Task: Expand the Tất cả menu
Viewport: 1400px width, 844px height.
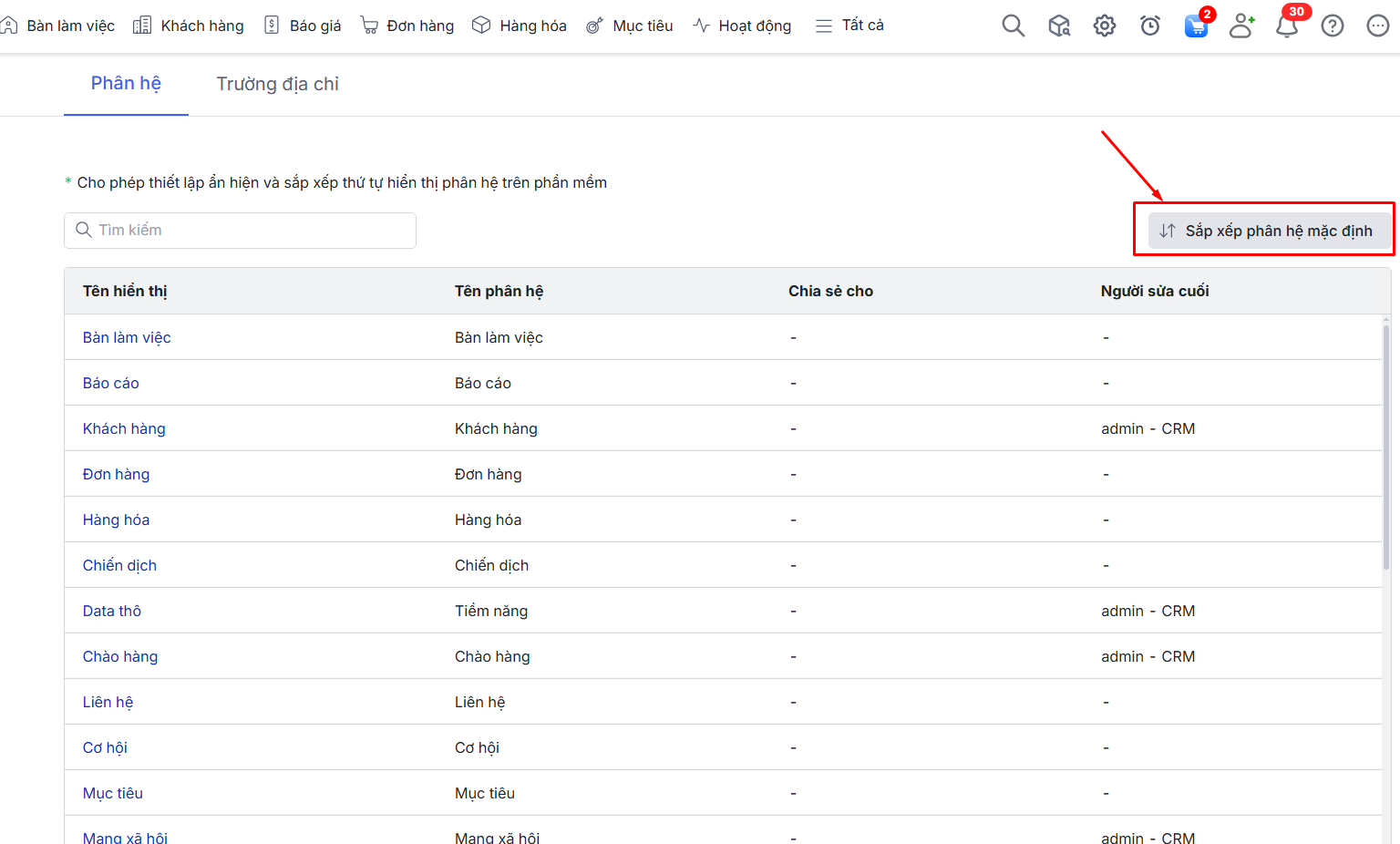Action: point(849,26)
